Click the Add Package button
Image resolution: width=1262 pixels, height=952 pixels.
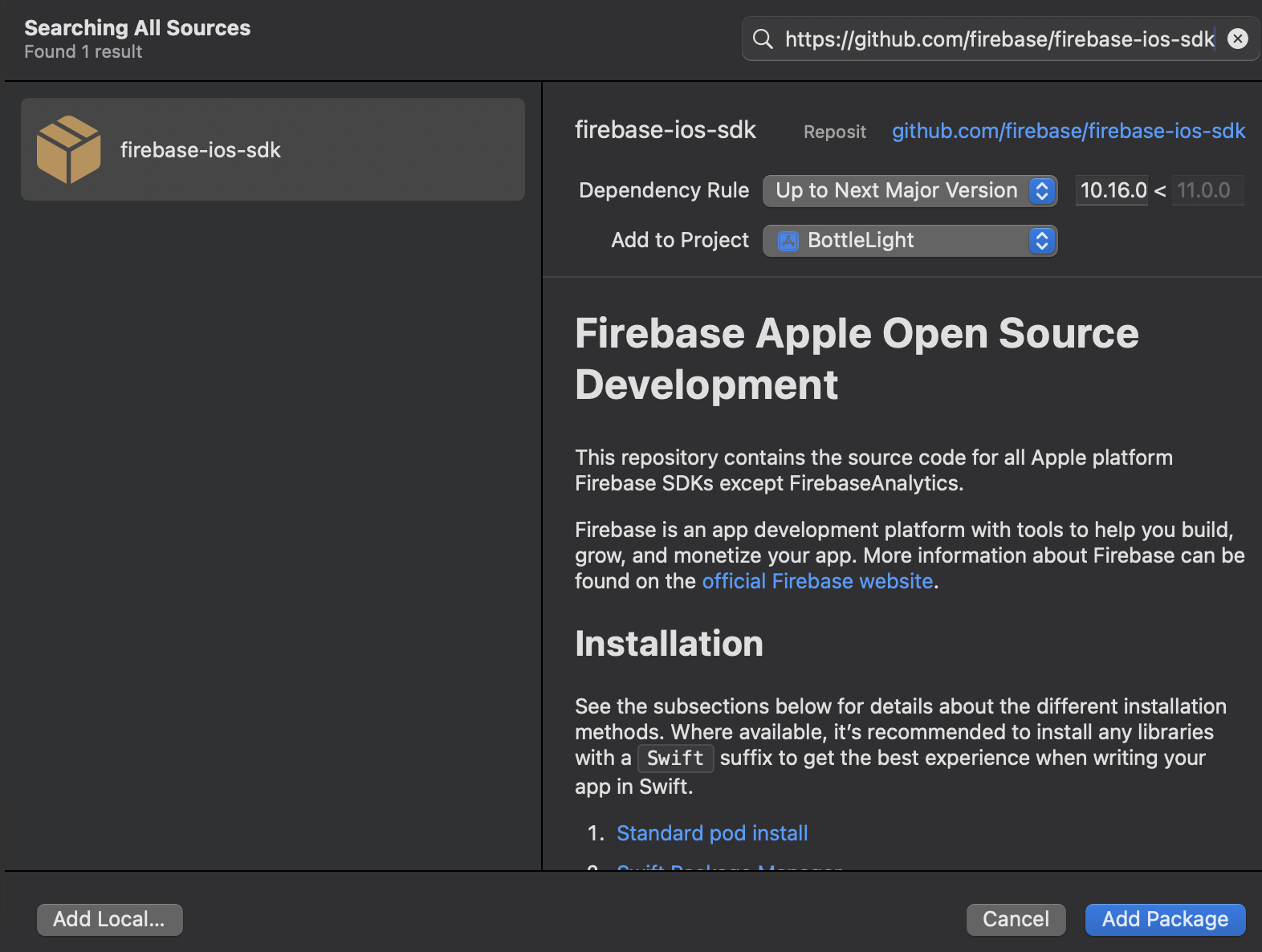(x=1165, y=919)
